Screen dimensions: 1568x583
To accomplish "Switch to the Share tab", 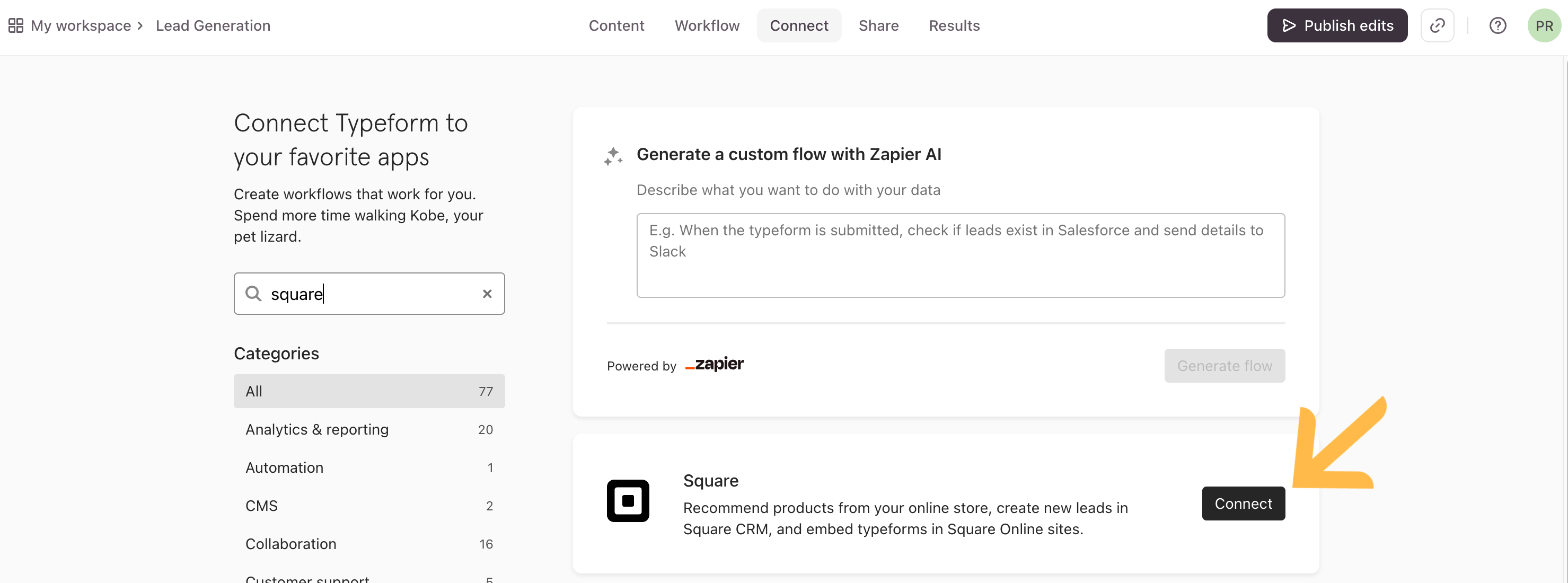I will tap(878, 25).
